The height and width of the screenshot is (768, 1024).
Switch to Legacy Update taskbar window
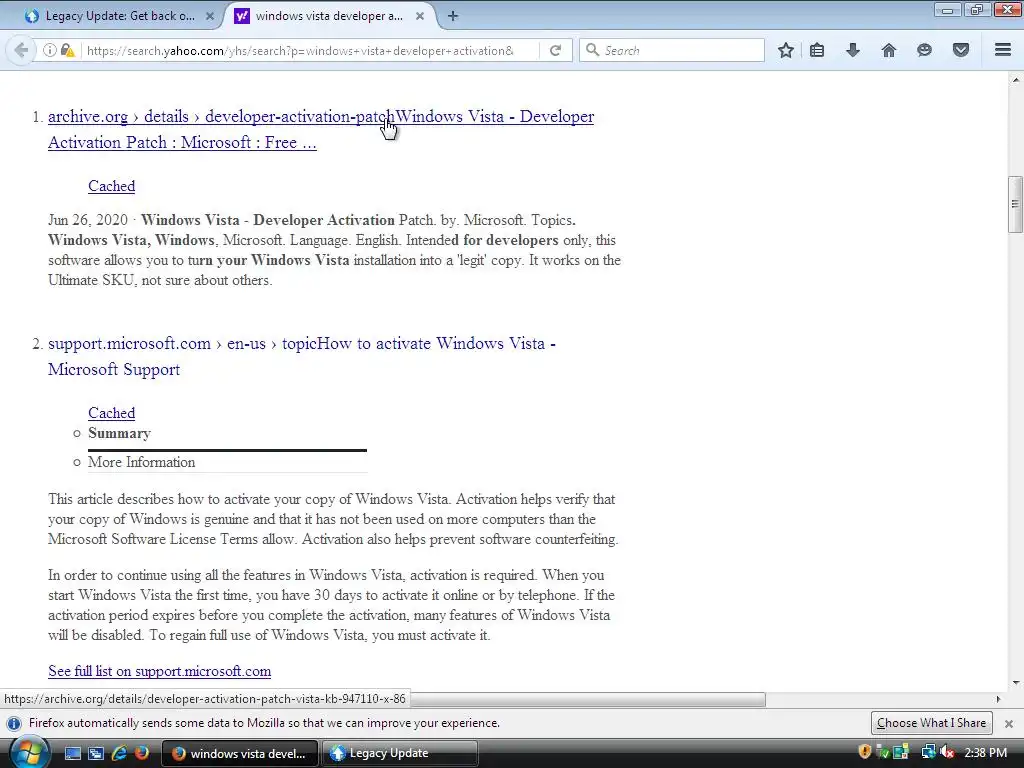click(x=400, y=753)
